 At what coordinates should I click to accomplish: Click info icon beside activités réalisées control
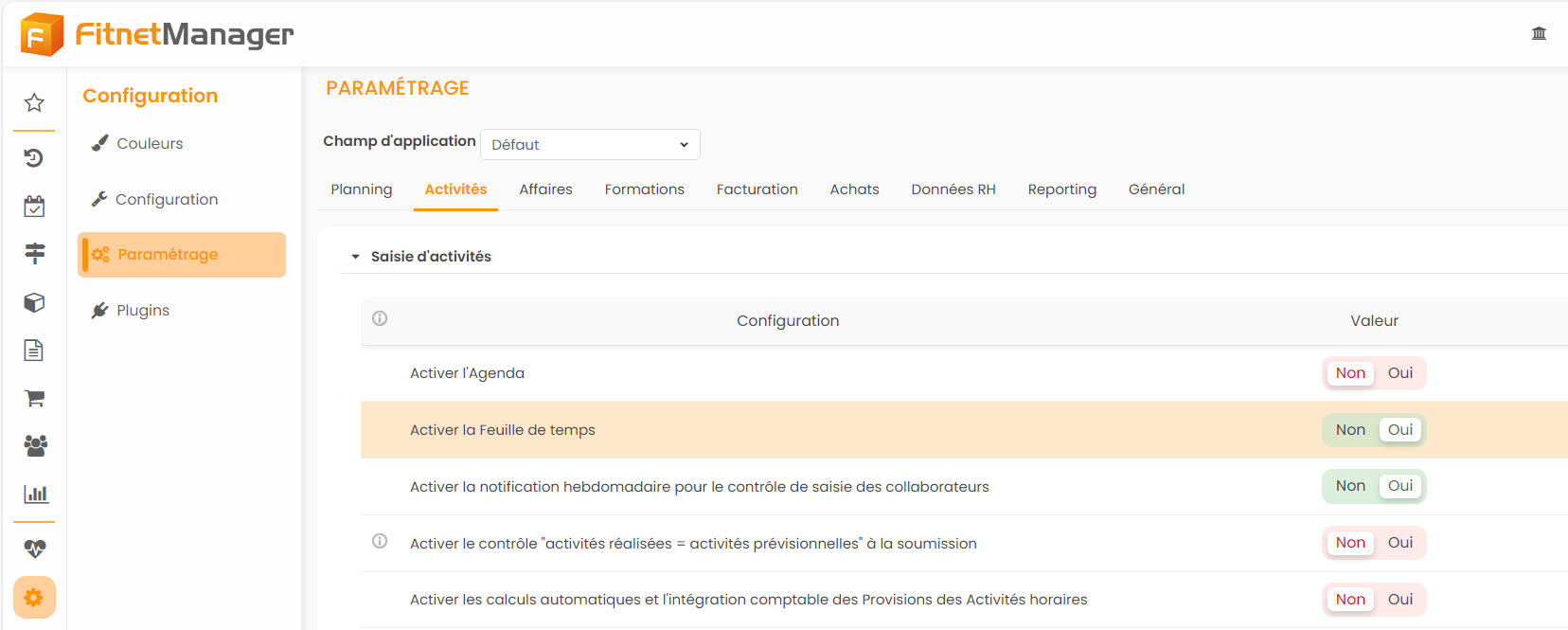(380, 542)
